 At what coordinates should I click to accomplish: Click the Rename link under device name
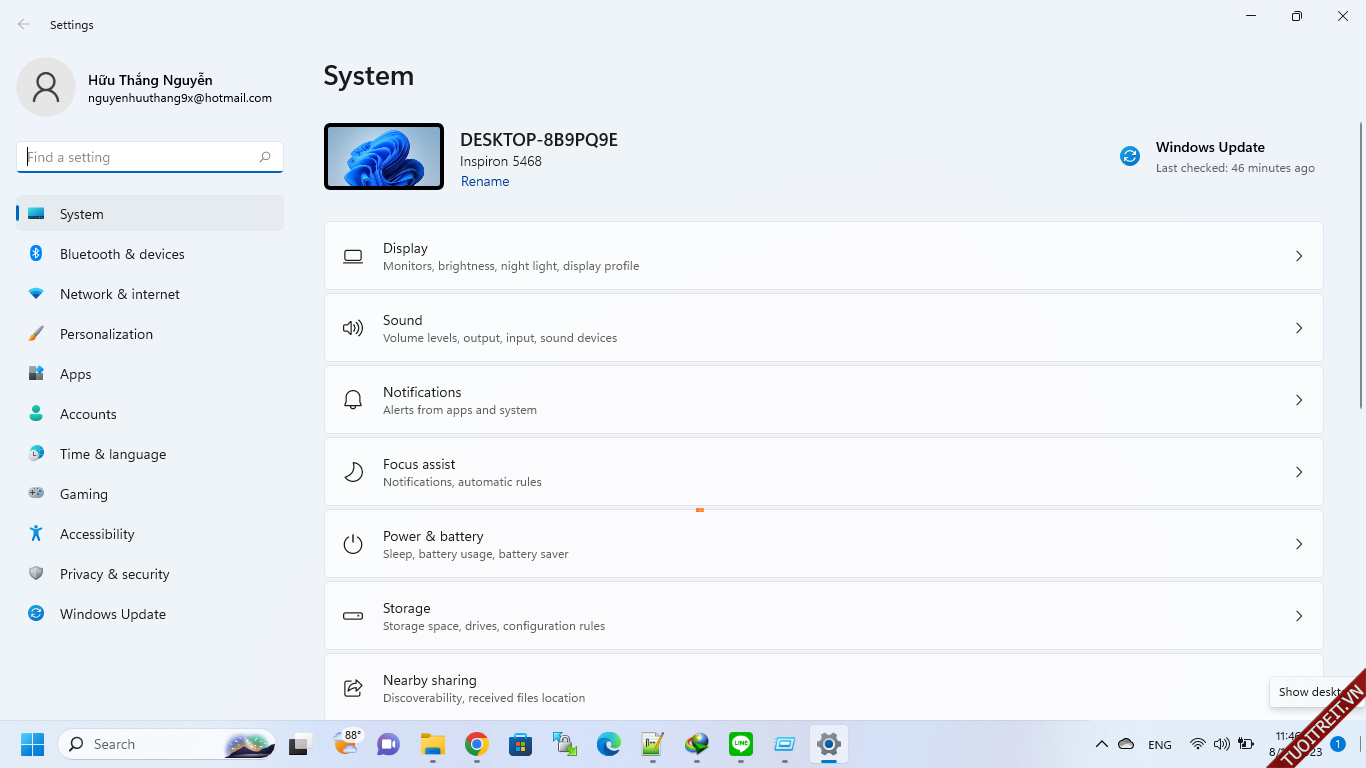click(x=485, y=181)
